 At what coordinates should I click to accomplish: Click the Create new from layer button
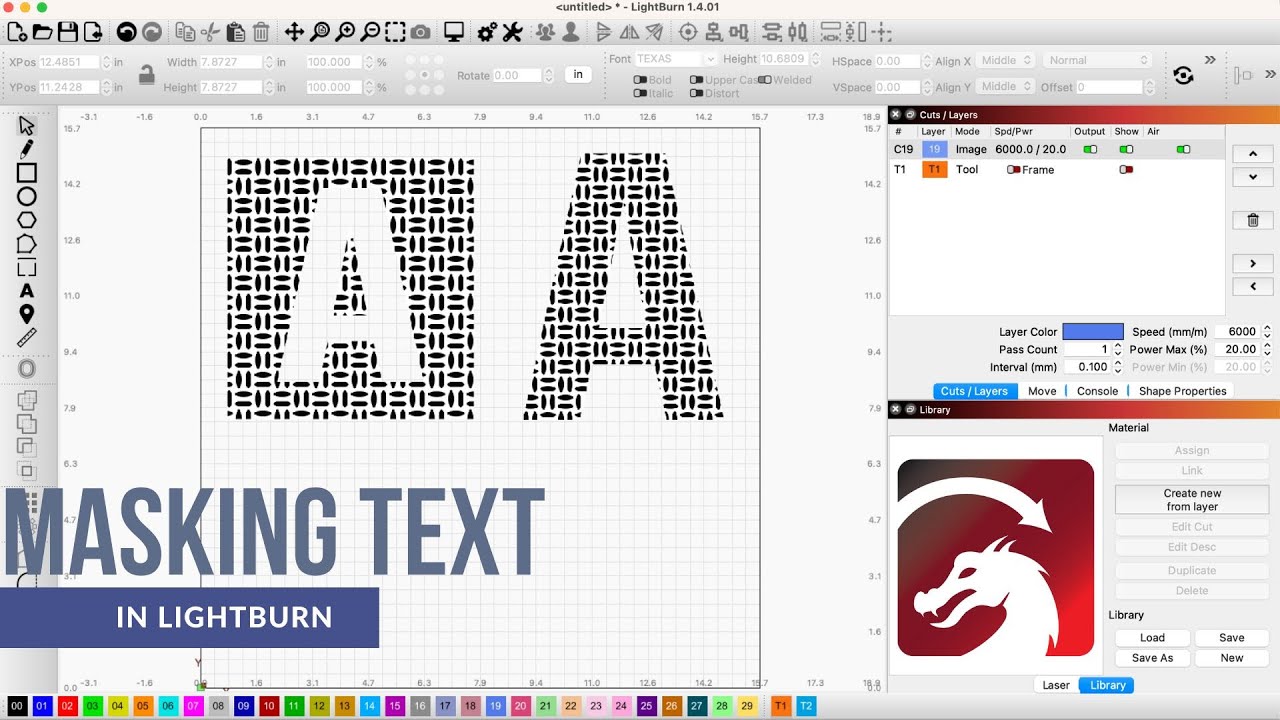pos(1192,500)
